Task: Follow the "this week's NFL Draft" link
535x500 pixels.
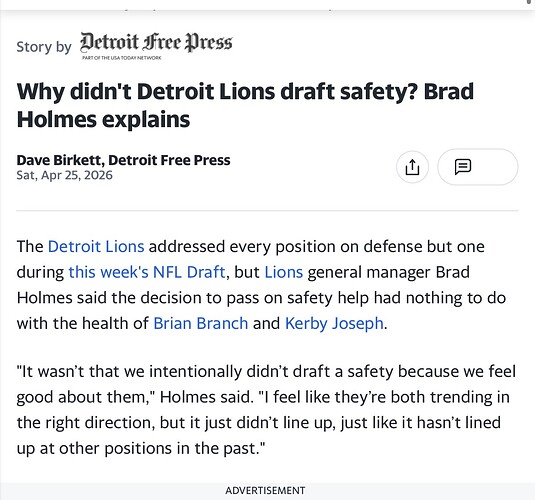Action: coord(147,272)
